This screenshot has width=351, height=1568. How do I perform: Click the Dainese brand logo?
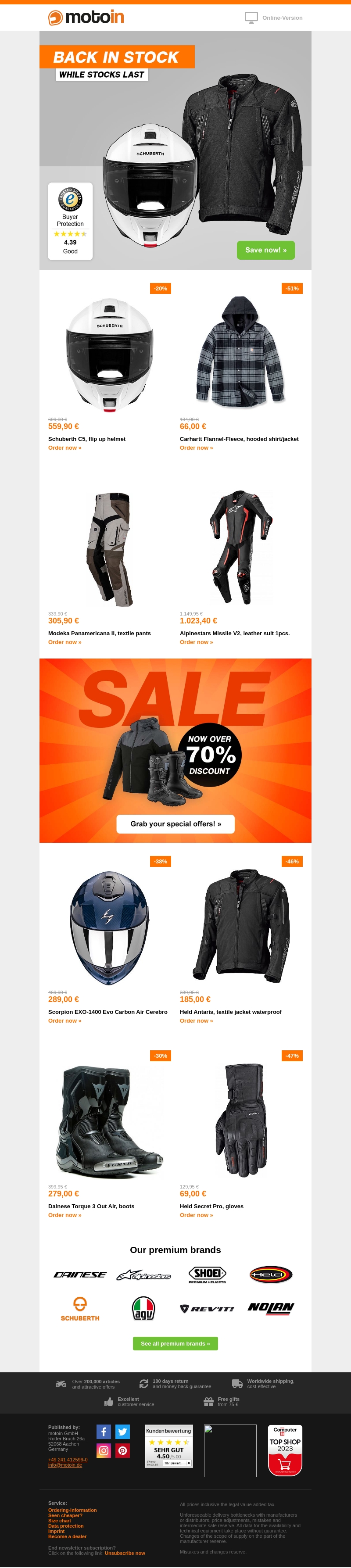80,1274
